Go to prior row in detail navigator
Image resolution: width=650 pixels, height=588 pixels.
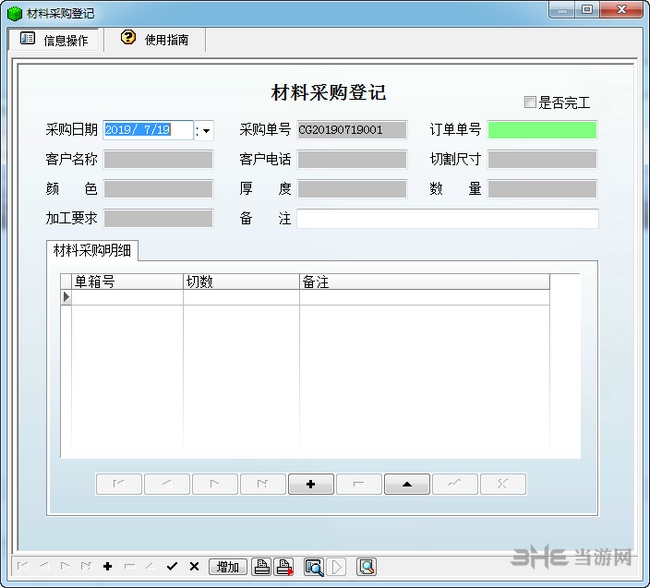(x=167, y=484)
